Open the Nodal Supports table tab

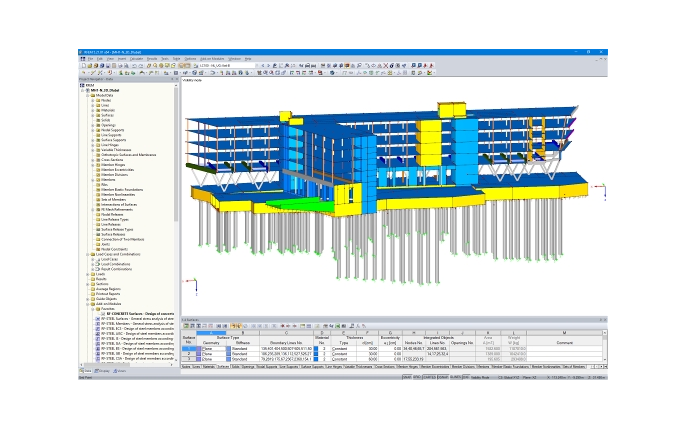[266, 366]
